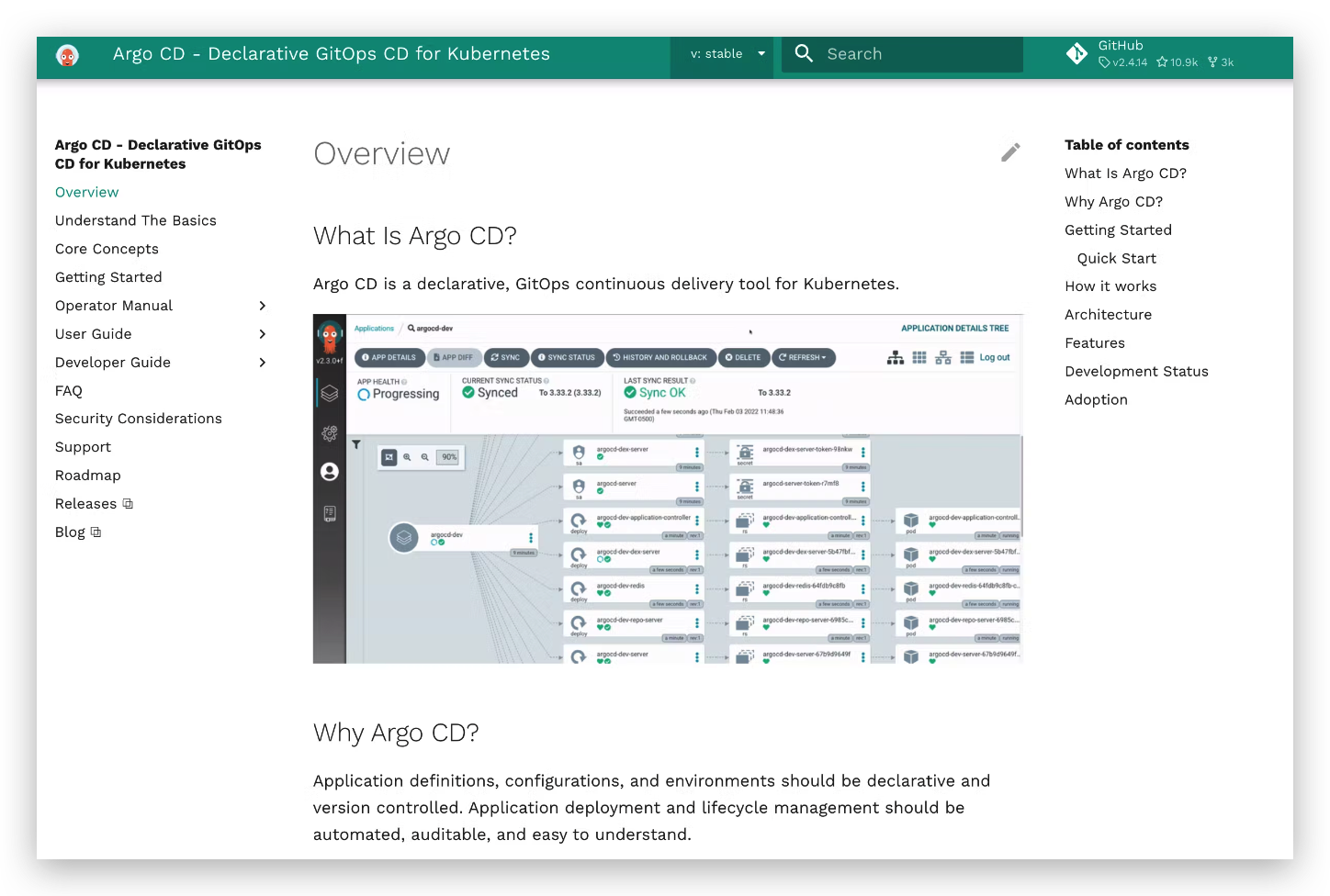Image resolution: width=1330 pixels, height=896 pixels.
Task: Click the GitHub forks count
Action: pyautogui.click(x=1221, y=62)
